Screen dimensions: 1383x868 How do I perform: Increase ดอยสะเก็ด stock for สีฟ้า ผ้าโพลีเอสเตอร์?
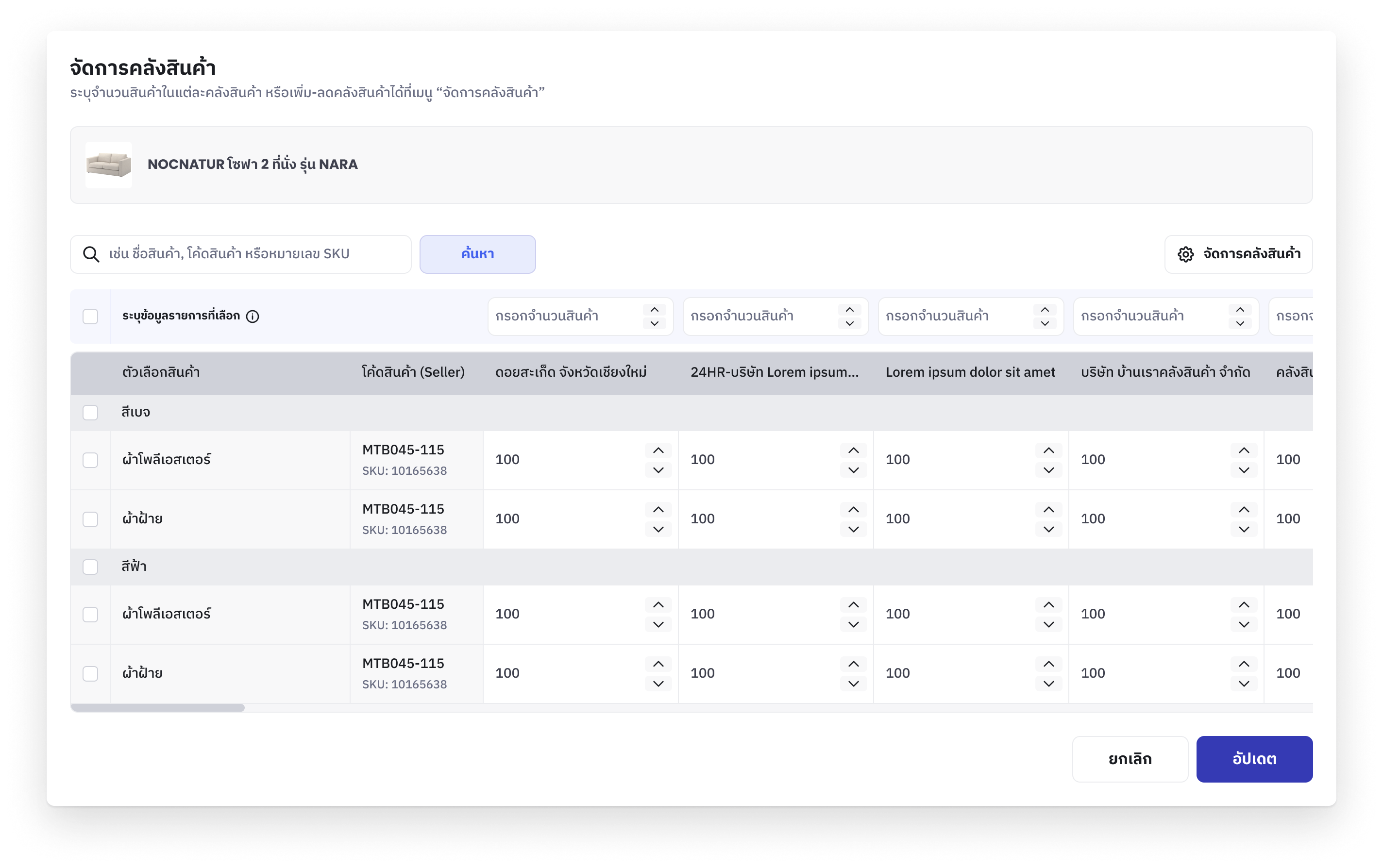coord(658,604)
